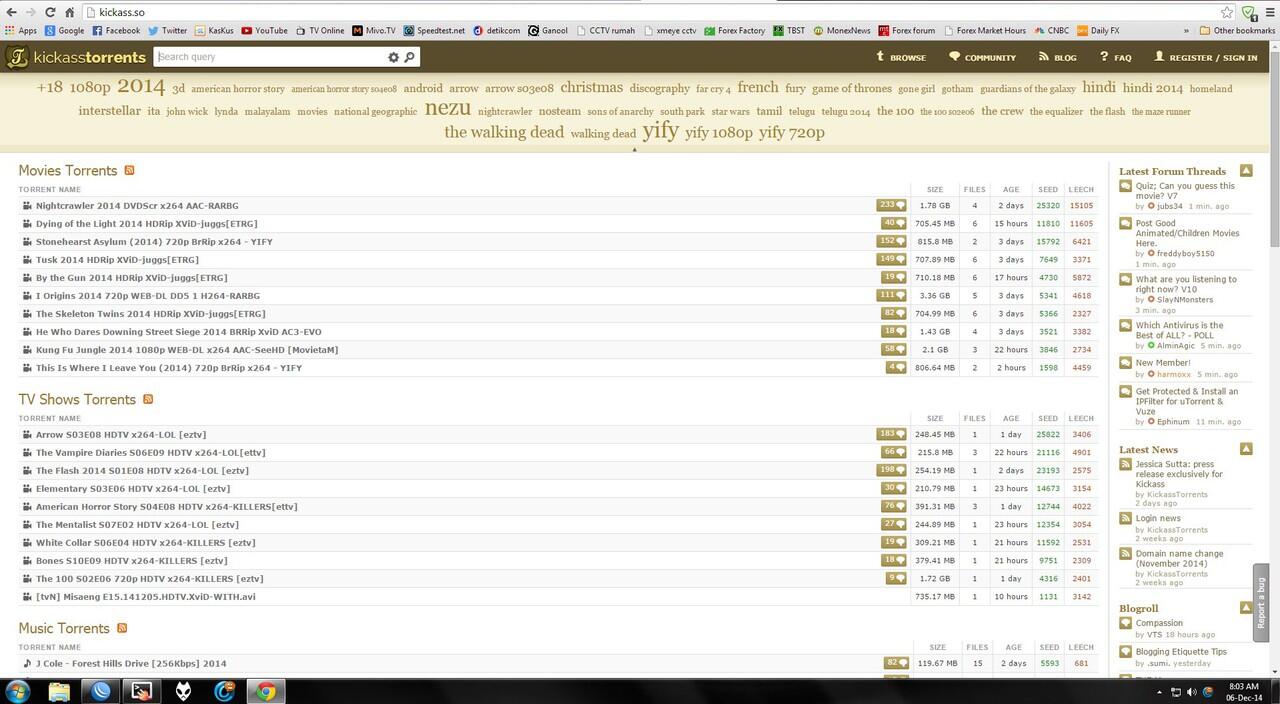The height and width of the screenshot is (704, 1280).
Task: Click the Movies Torrents RSS feed icon
Action: pos(129,171)
